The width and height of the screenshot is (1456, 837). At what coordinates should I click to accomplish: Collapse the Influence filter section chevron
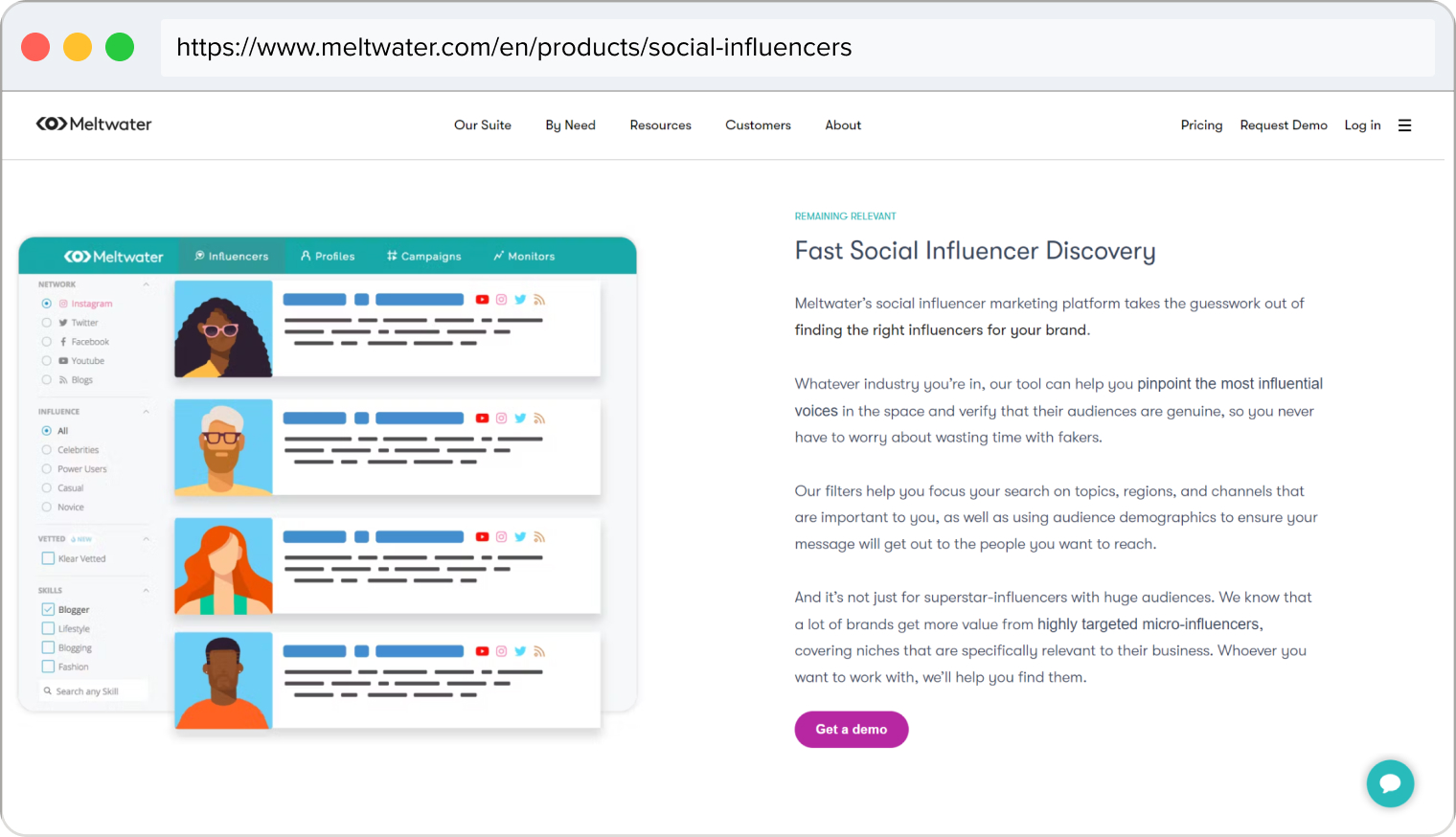pyautogui.click(x=146, y=412)
